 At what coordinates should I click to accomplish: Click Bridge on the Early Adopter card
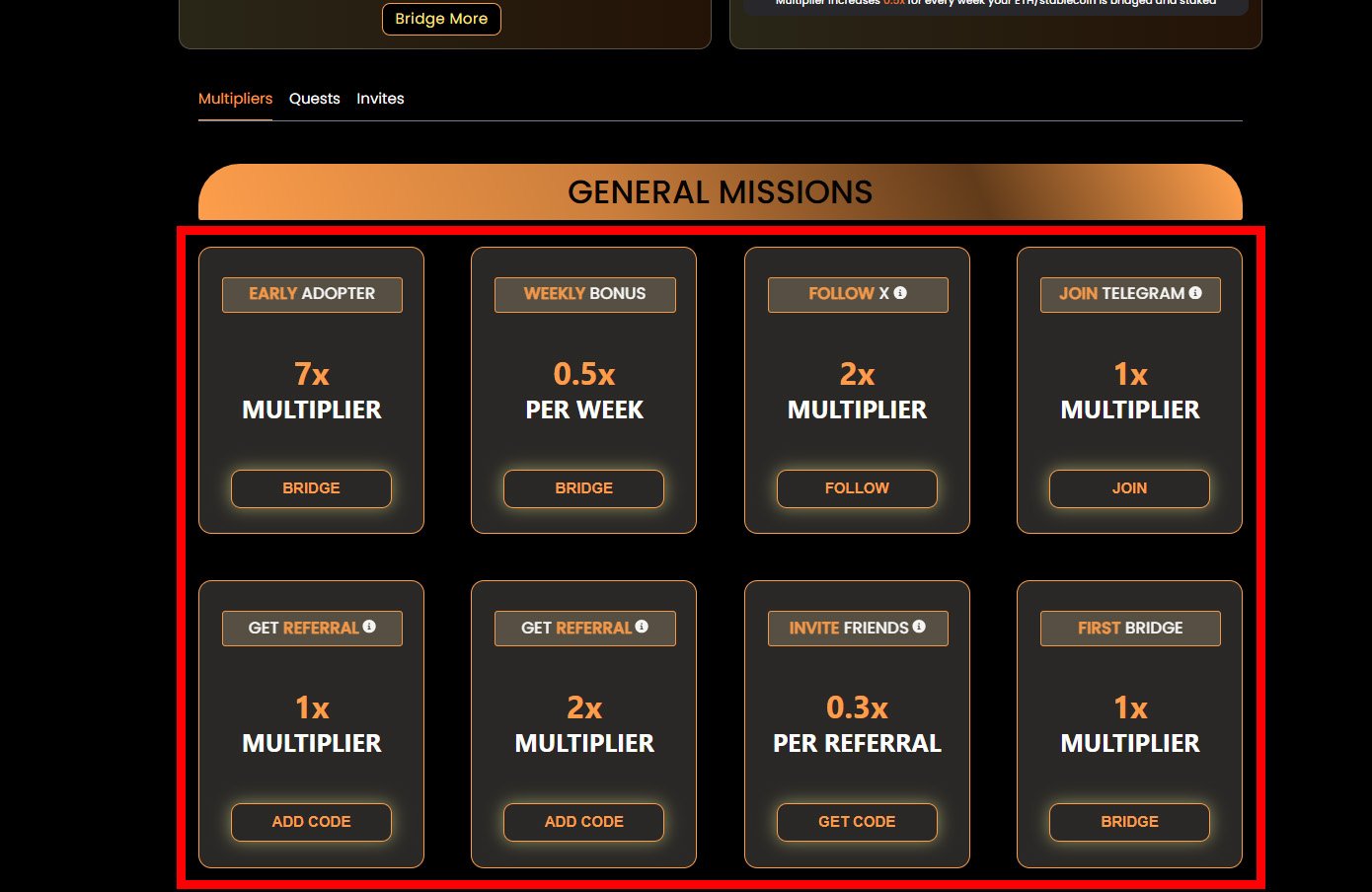click(x=311, y=488)
